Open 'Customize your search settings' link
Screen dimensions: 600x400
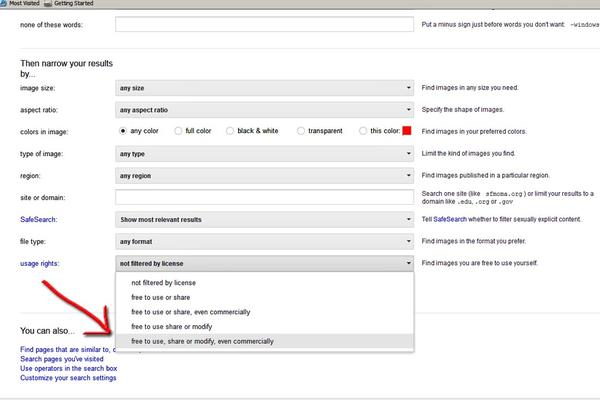[68, 378]
